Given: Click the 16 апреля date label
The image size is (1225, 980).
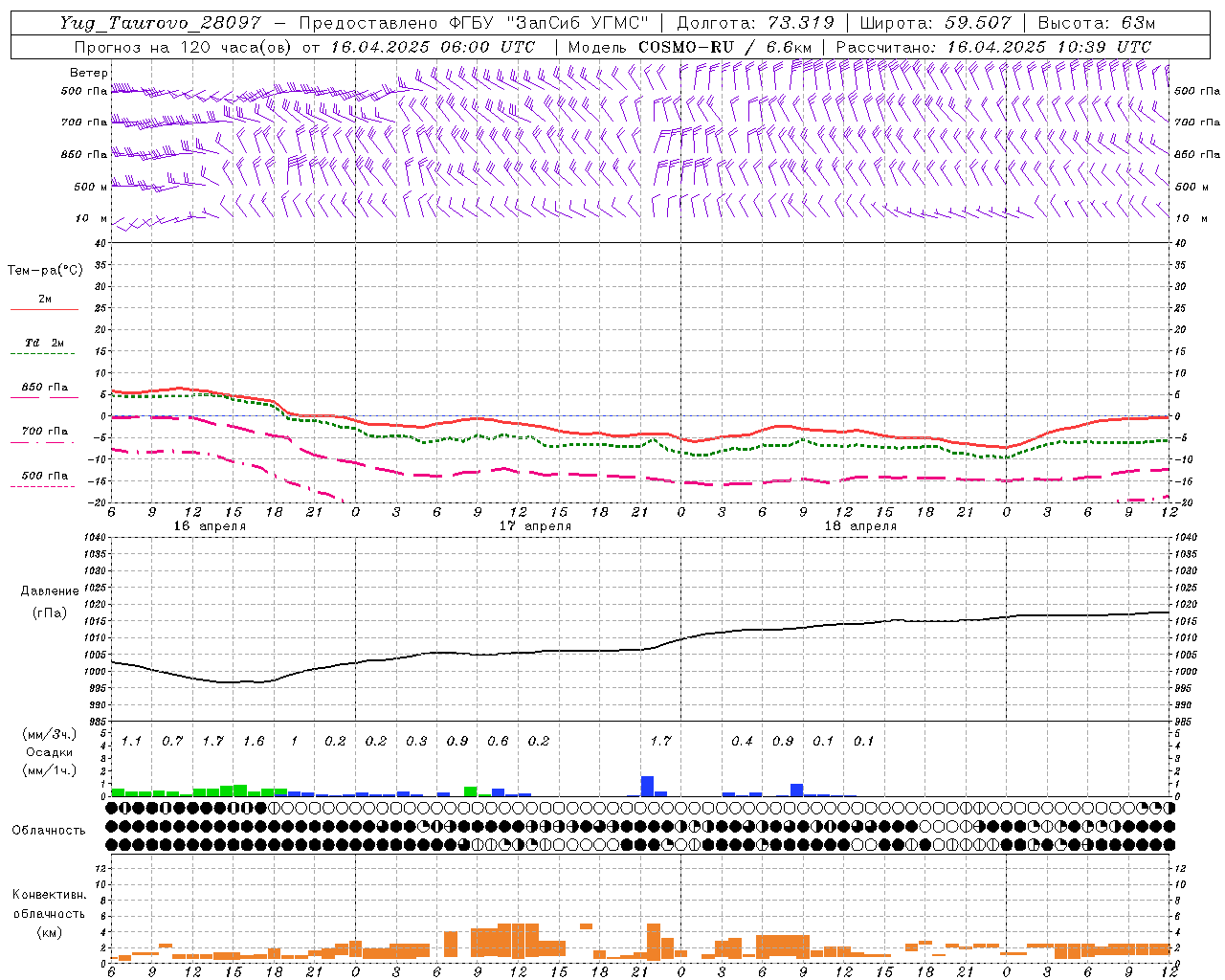Looking at the screenshot, I should (210, 525).
